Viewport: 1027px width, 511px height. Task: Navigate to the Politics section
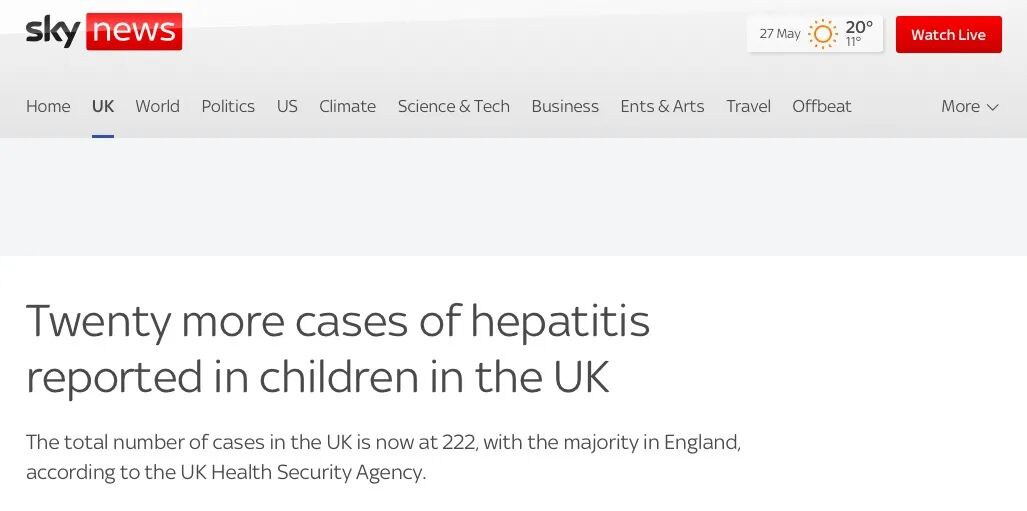pyautogui.click(x=228, y=106)
